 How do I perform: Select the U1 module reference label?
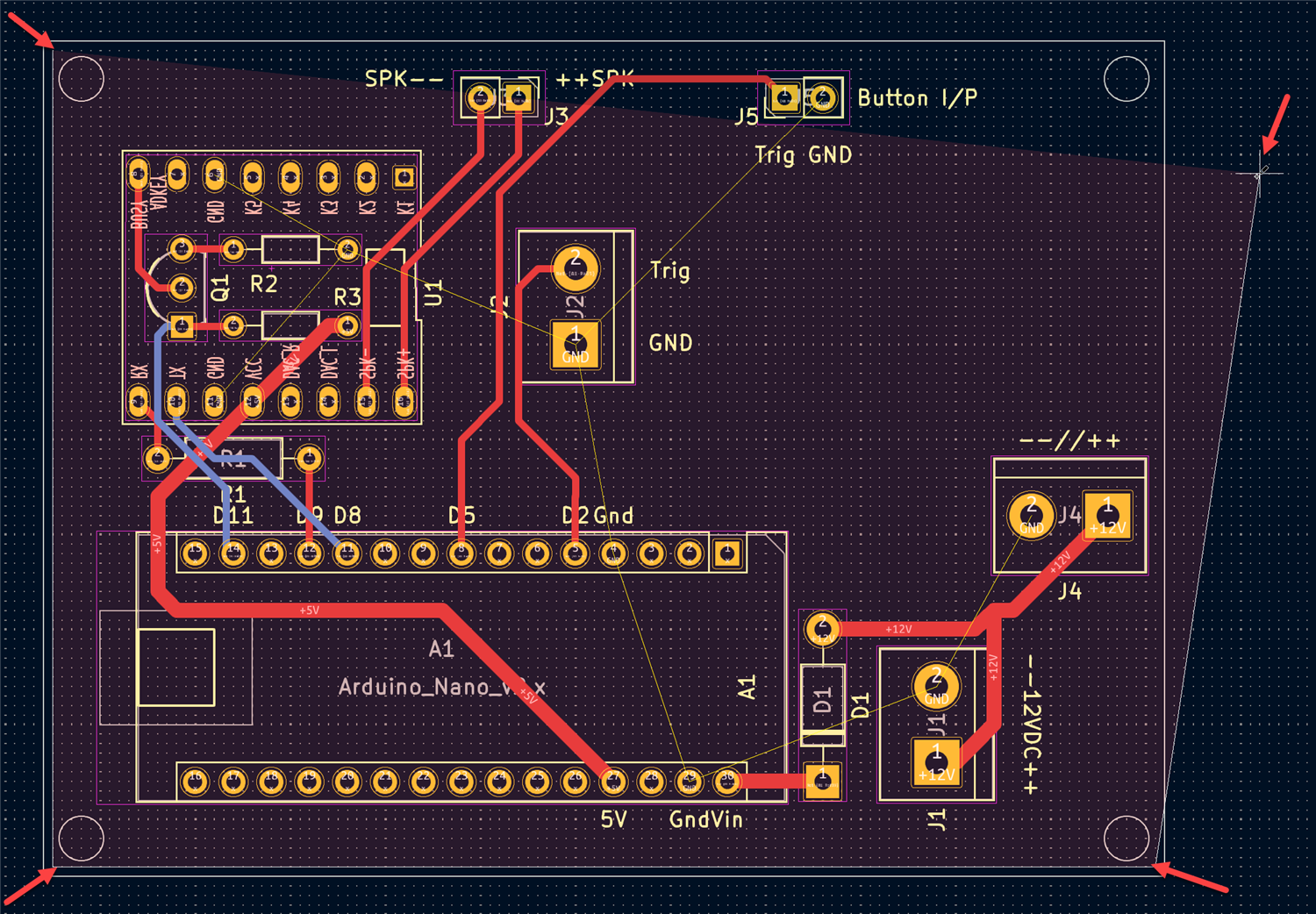tap(433, 292)
